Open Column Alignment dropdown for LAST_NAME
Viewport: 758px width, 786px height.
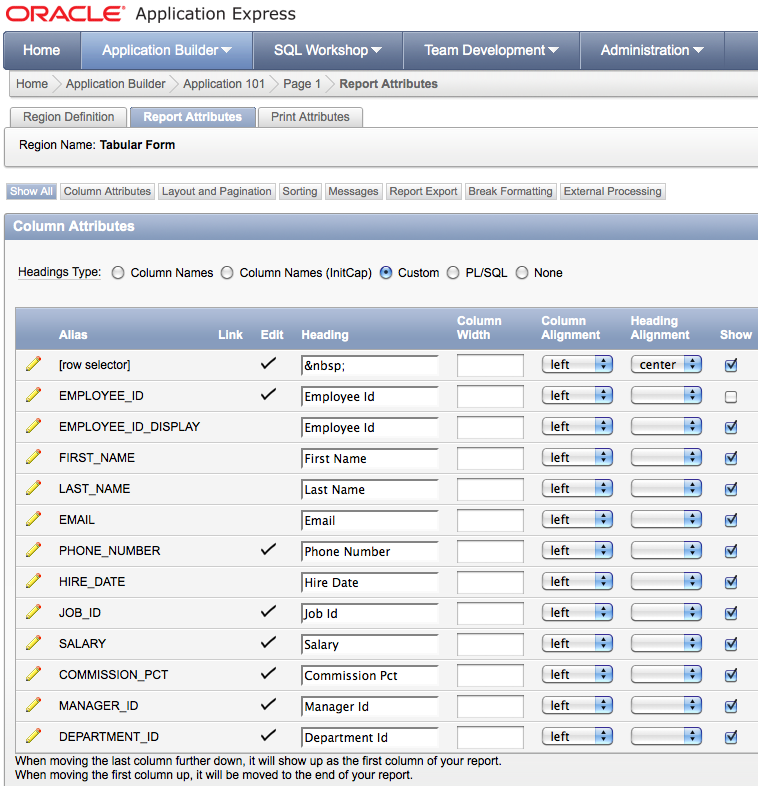tap(577, 489)
